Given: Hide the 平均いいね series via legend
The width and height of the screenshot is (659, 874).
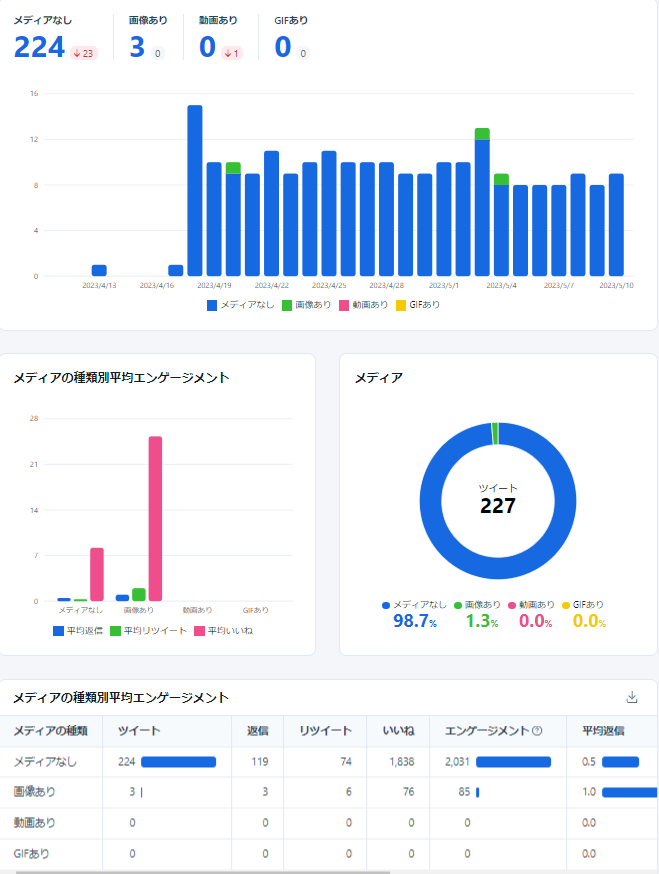Looking at the screenshot, I should point(223,631).
